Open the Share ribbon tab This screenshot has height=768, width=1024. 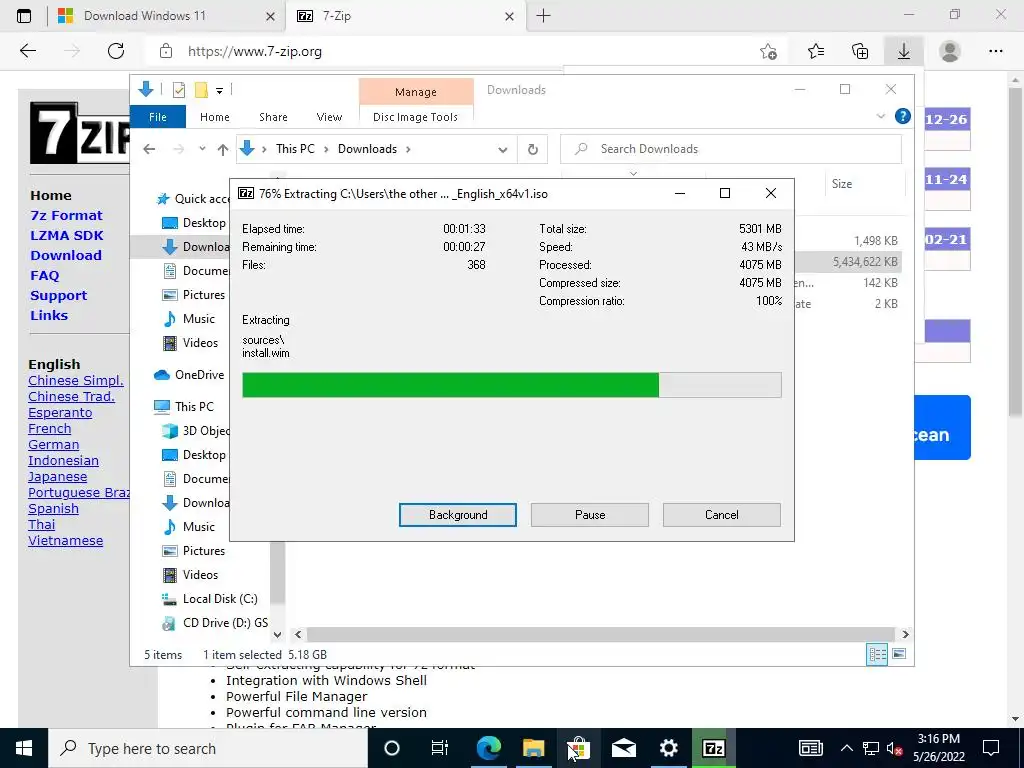[273, 117]
